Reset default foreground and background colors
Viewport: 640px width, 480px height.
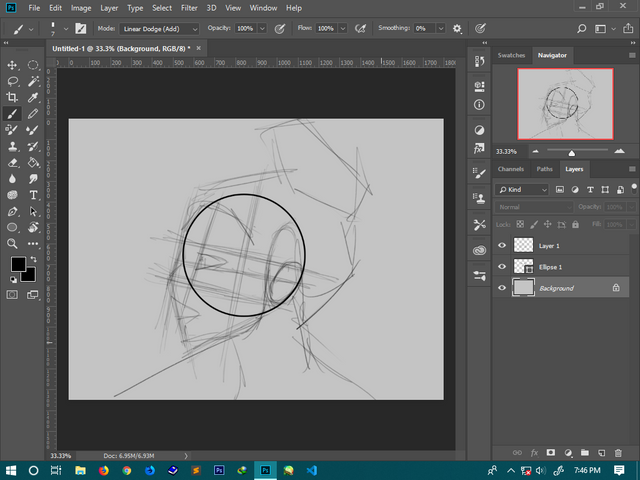(x=13, y=280)
